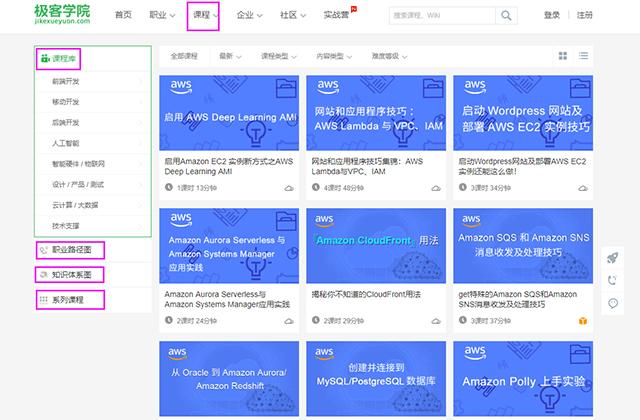The height and width of the screenshot is (420, 640).
Task: Open the 知识体系图 link
Action: point(71,275)
